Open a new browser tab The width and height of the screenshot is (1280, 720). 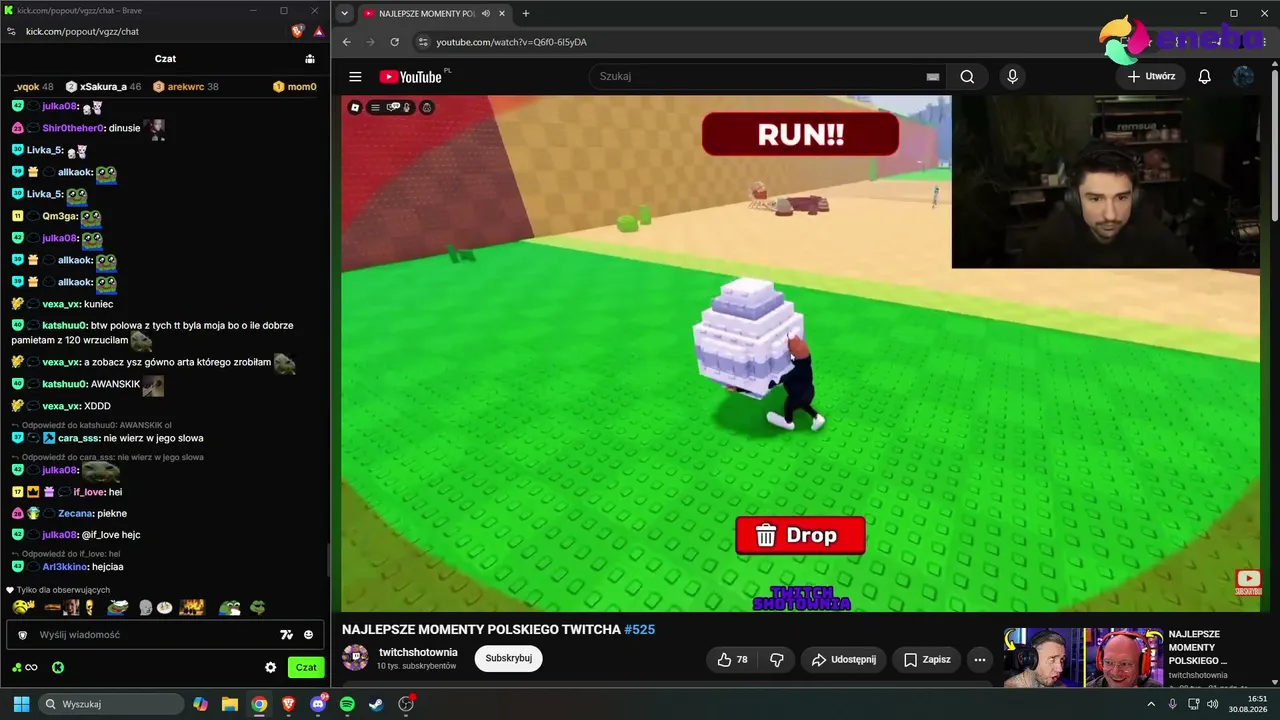pos(526,14)
